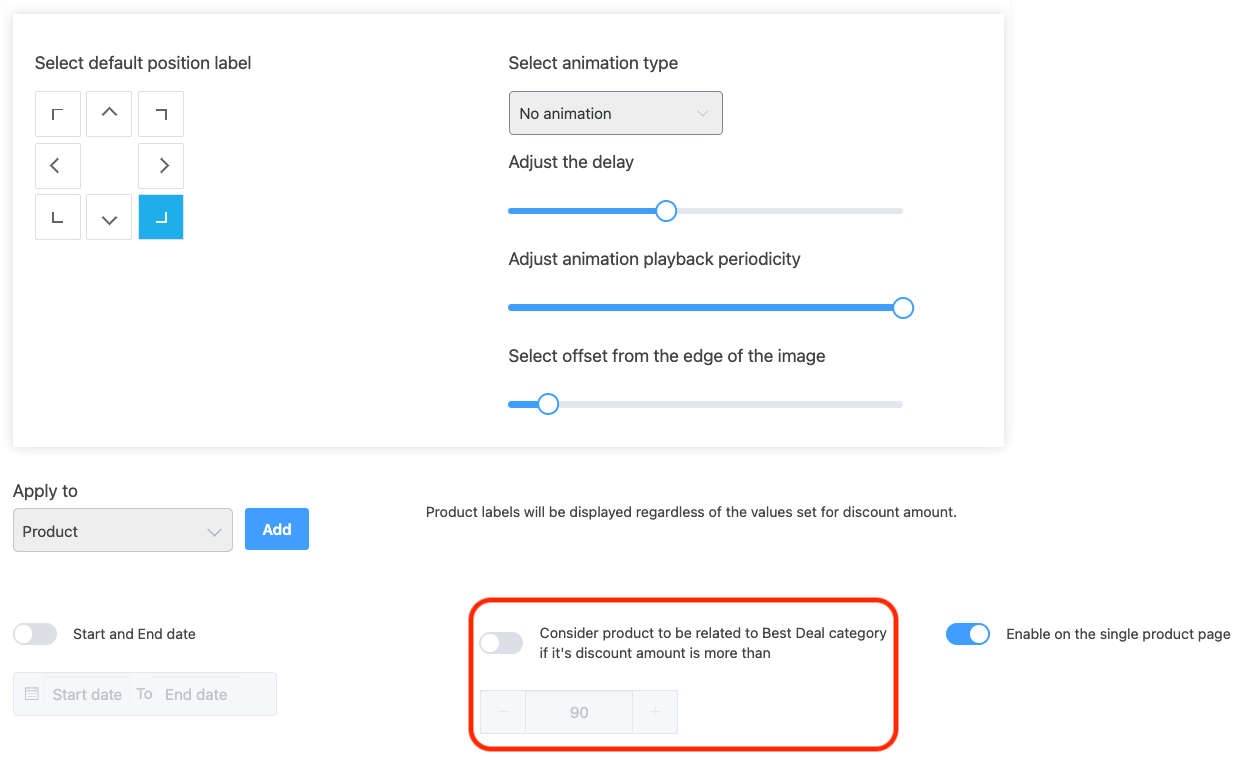Select the top-center position label arrow
This screenshot has height=760, width=1255.
click(x=108, y=114)
